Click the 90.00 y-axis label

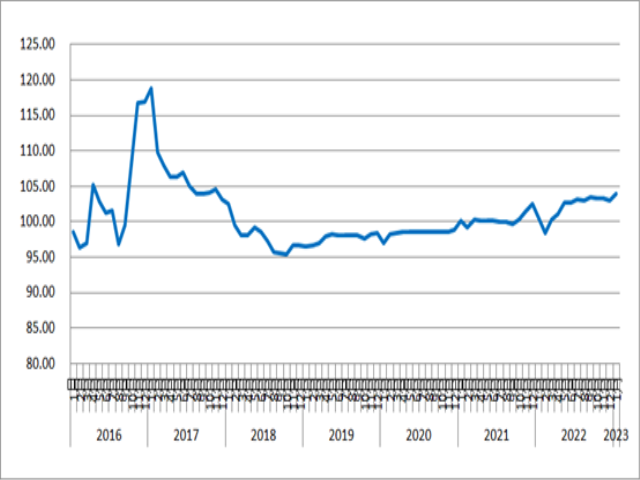point(40,293)
